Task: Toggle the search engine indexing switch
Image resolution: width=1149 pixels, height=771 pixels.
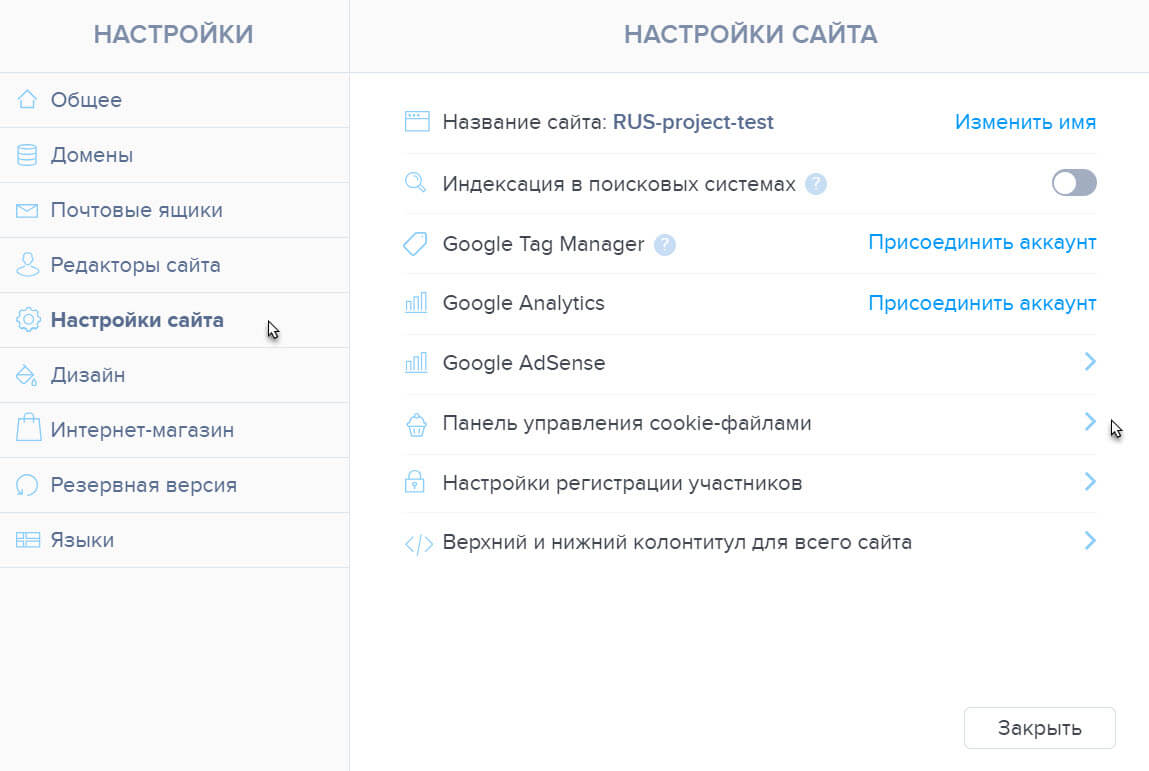Action: pos(1074,182)
